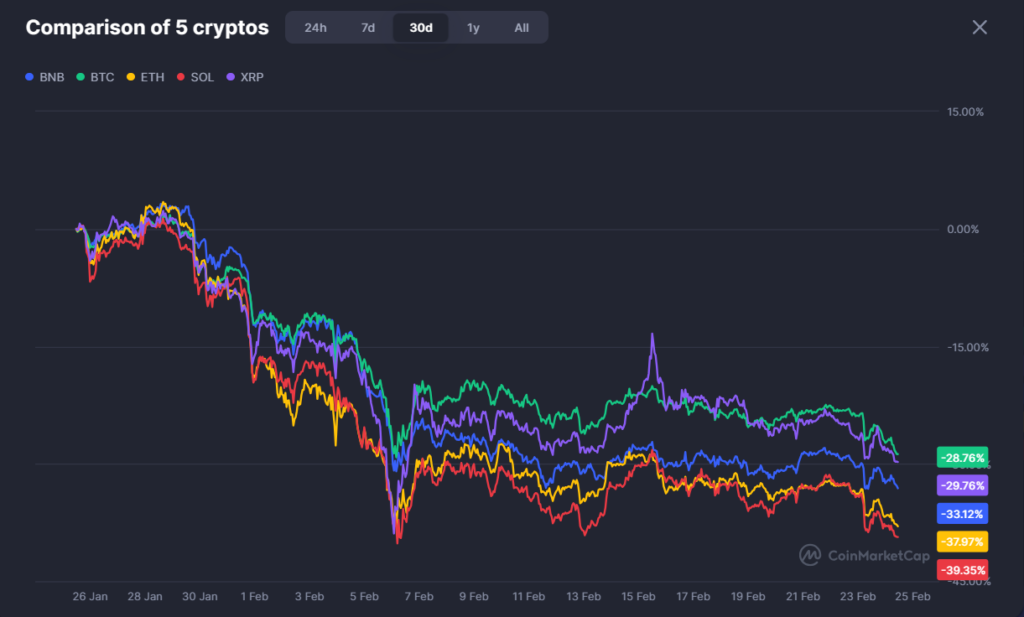Click the BTC green indicator icon
This screenshot has width=1024, height=617.
[81, 76]
